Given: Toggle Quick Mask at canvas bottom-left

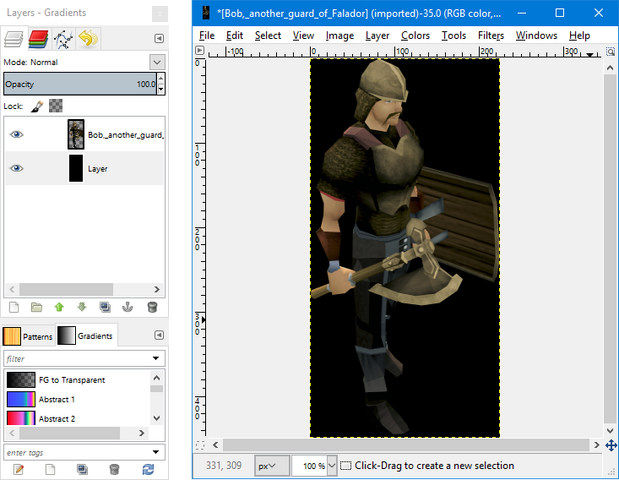Looking at the screenshot, I should 200,445.
